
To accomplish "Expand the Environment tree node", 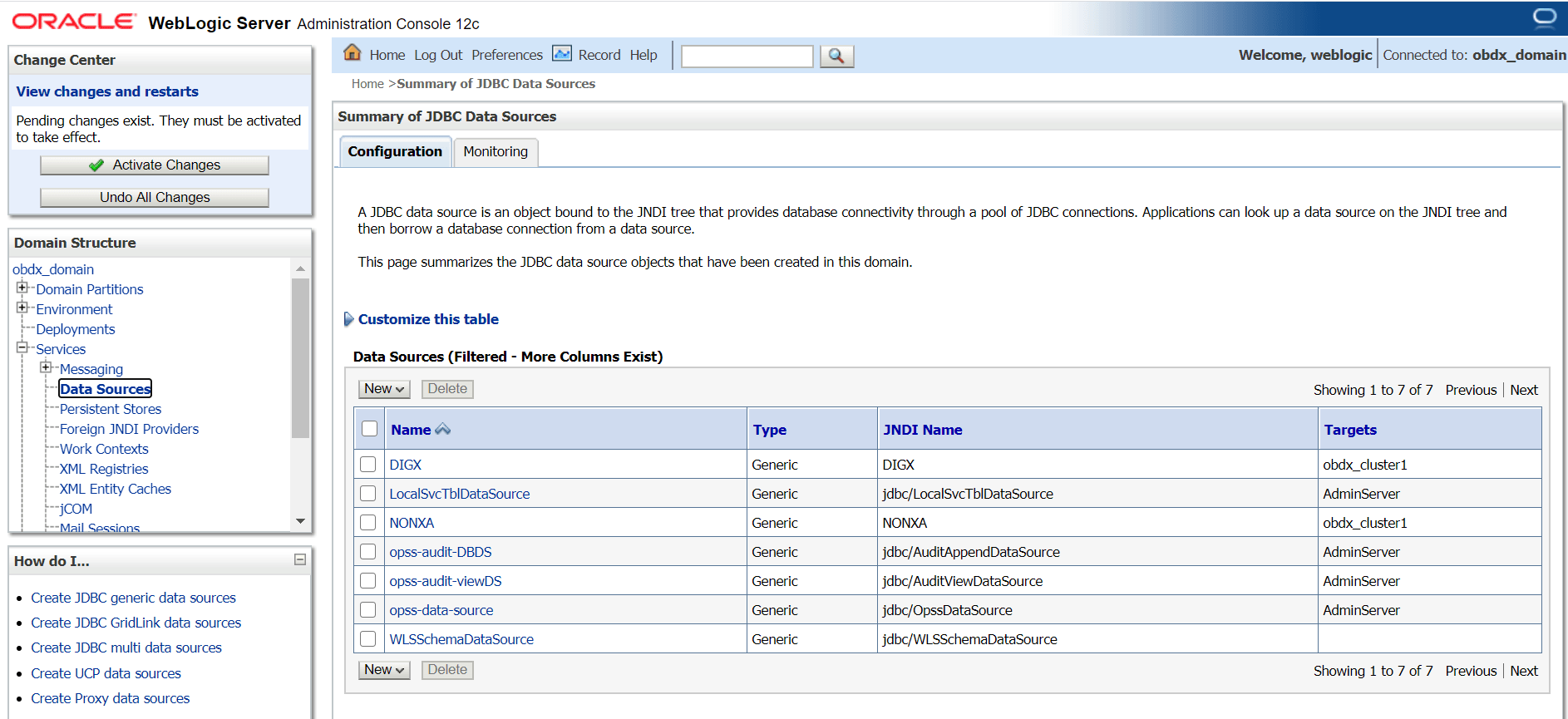I will coord(22,308).
